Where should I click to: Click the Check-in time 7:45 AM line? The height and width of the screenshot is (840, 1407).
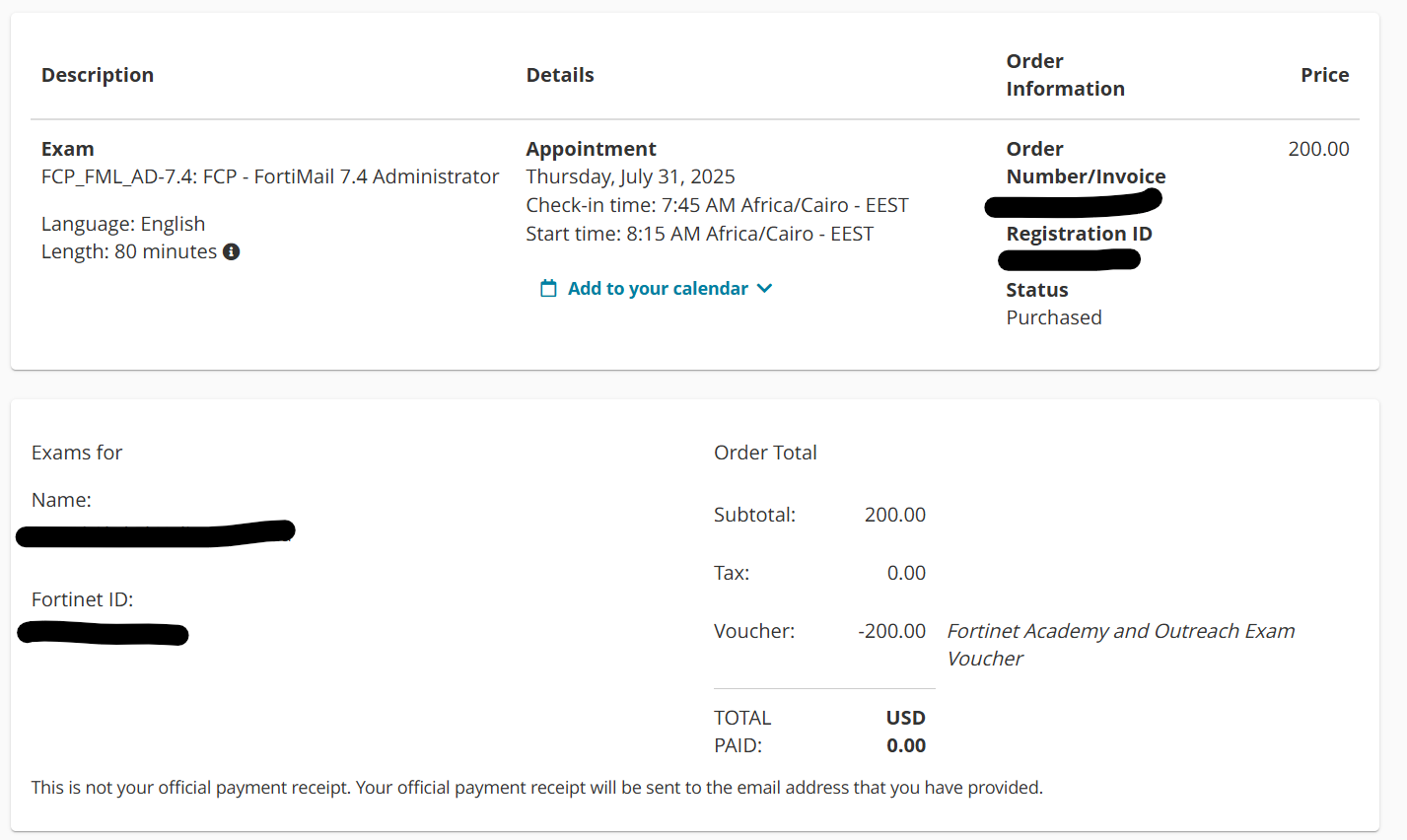(717, 205)
